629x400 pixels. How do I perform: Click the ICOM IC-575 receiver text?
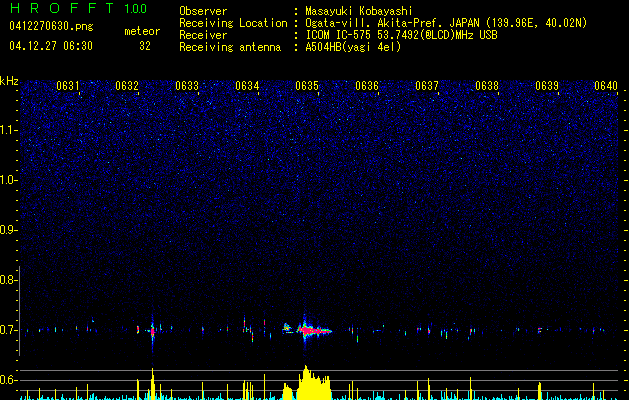(x=401, y=35)
